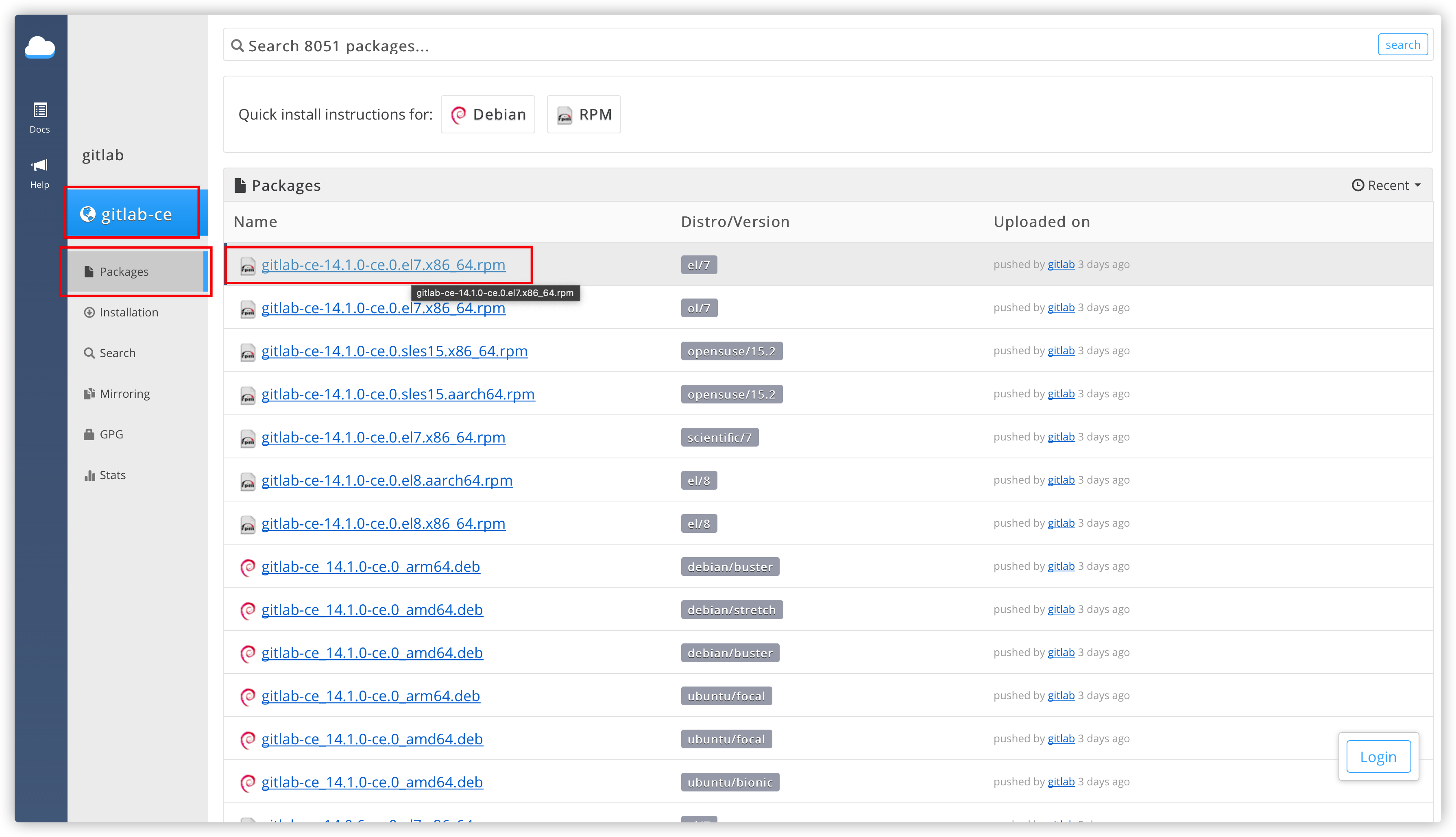Click the Name column header
Viewport: 1456px width, 837px height.
pos(256,222)
